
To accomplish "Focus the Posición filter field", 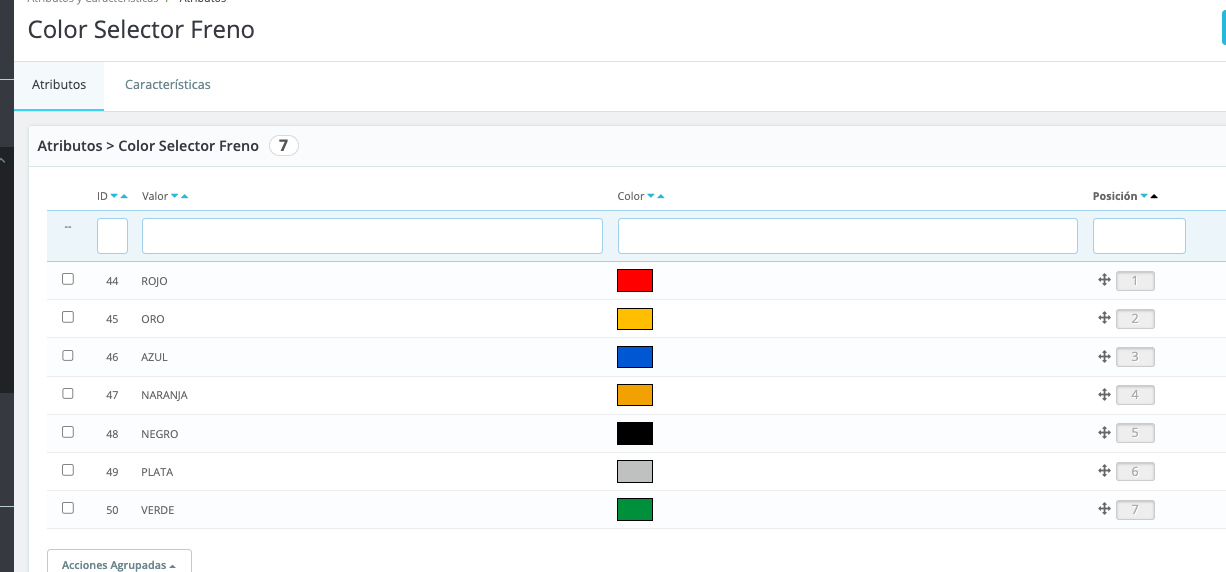I will (1139, 236).
